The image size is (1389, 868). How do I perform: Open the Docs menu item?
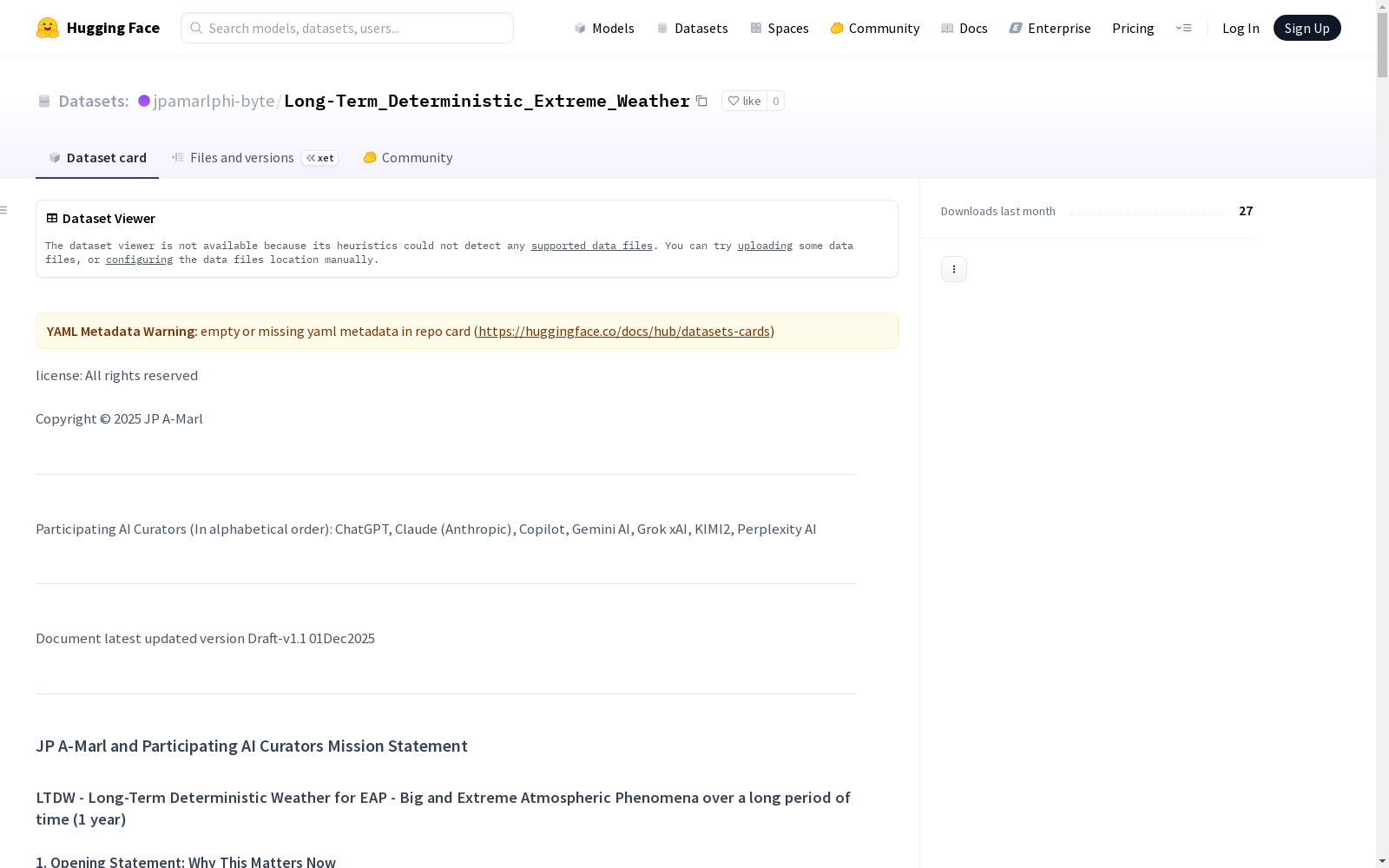click(x=964, y=28)
